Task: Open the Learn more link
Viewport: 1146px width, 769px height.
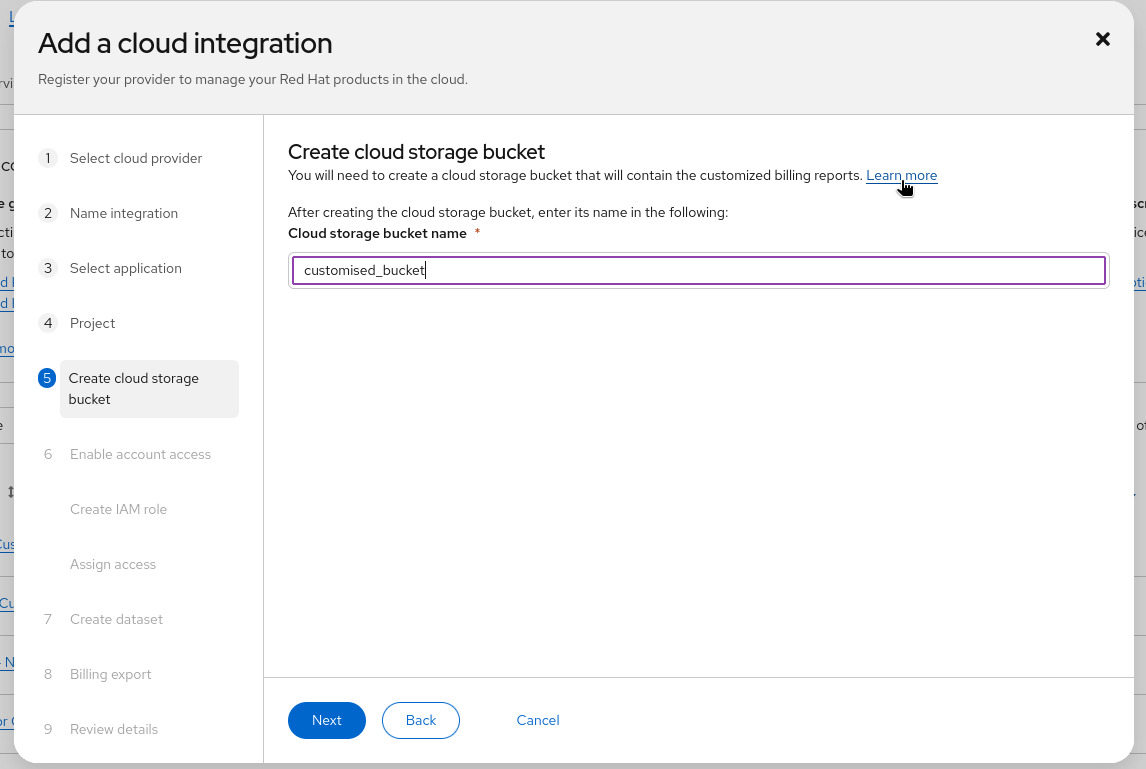Action: pos(901,176)
